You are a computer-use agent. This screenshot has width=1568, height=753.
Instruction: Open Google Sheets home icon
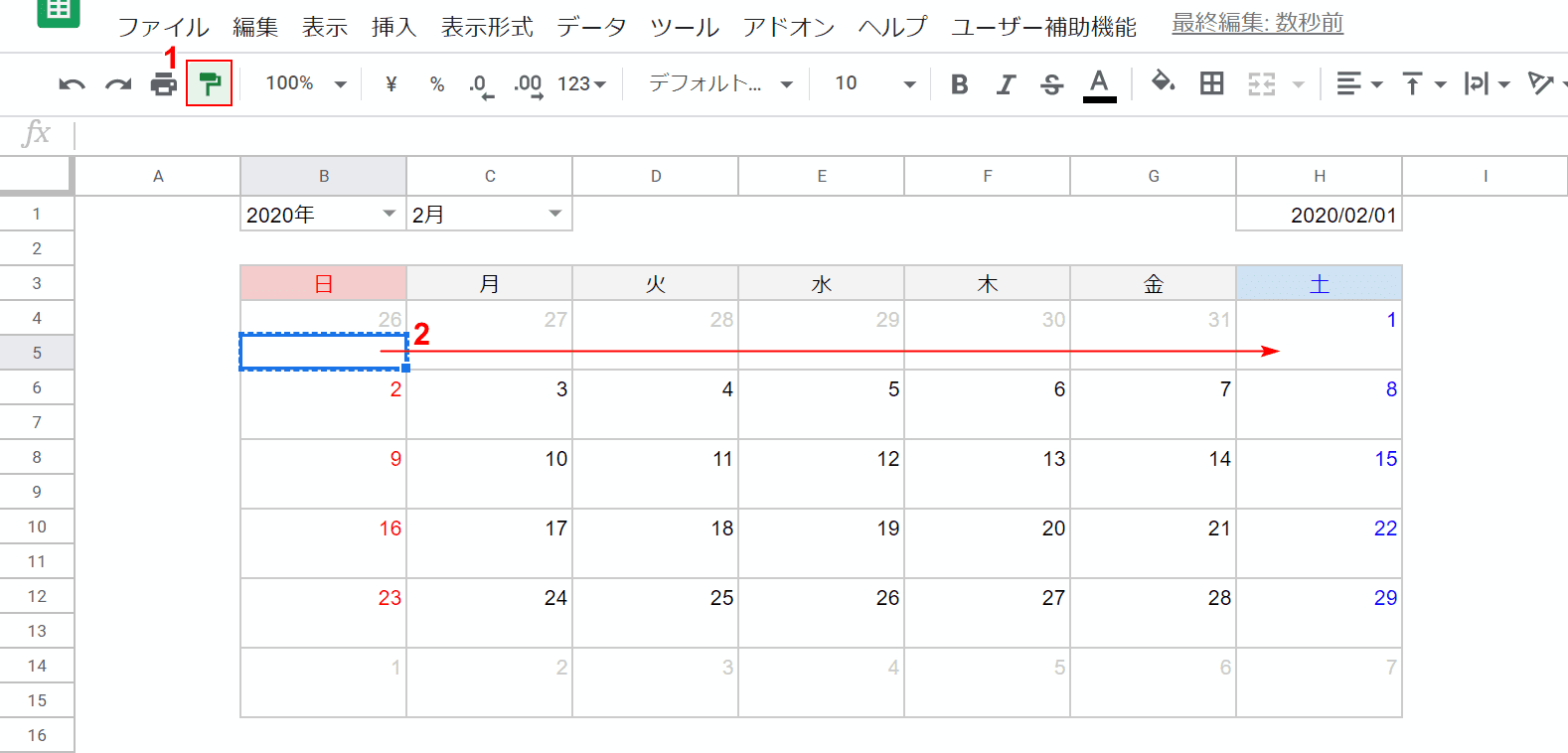[x=59, y=12]
